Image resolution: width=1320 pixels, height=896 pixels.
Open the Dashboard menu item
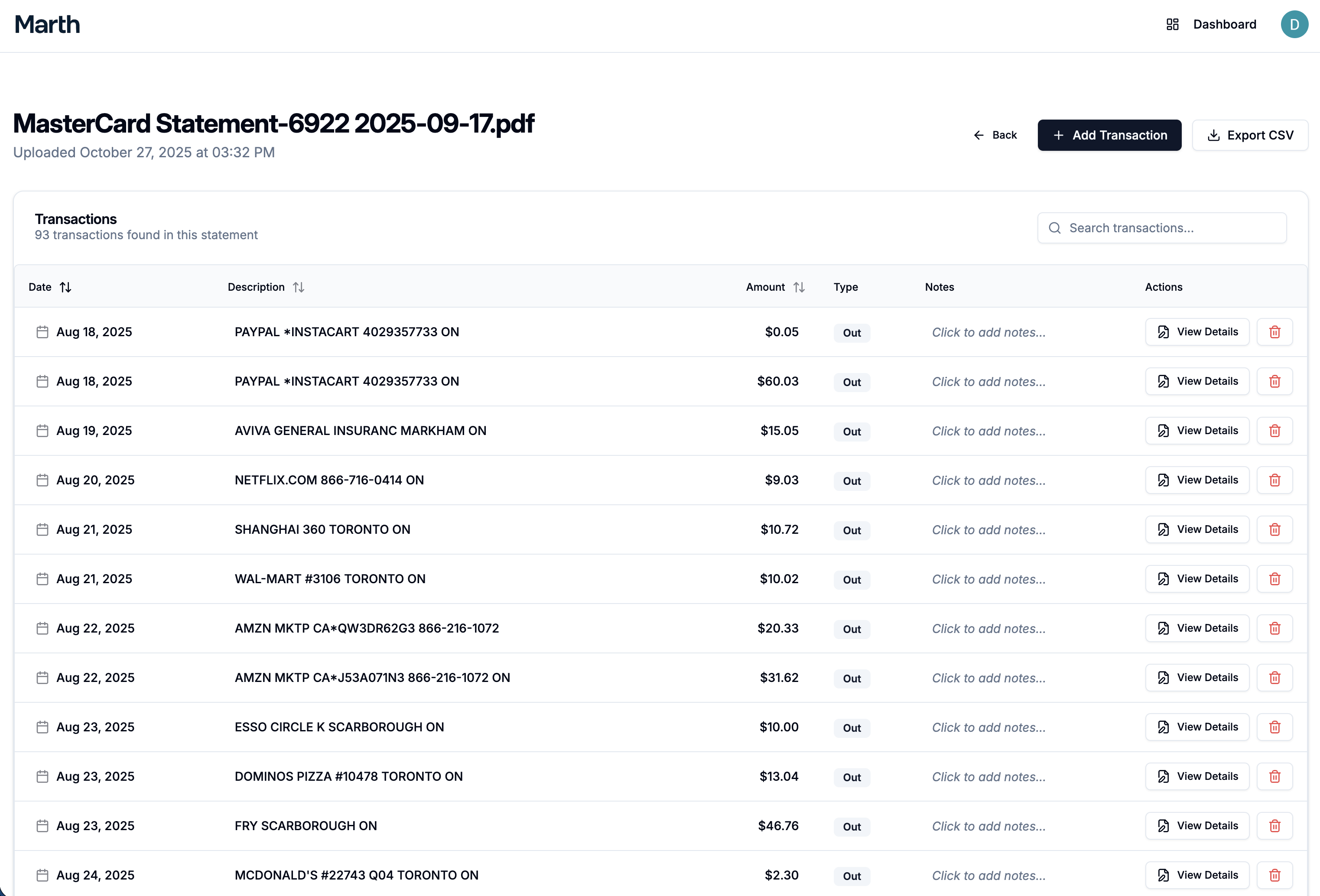pyautogui.click(x=1225, y=24)
